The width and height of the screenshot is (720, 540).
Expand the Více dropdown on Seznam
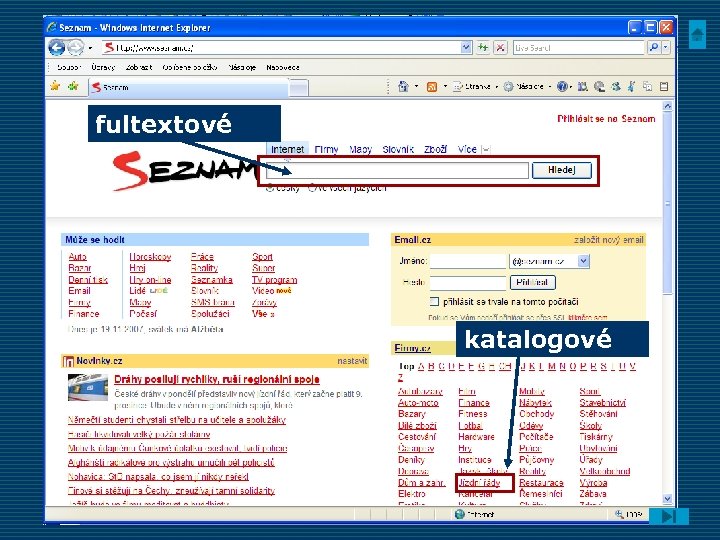point(486,149)
